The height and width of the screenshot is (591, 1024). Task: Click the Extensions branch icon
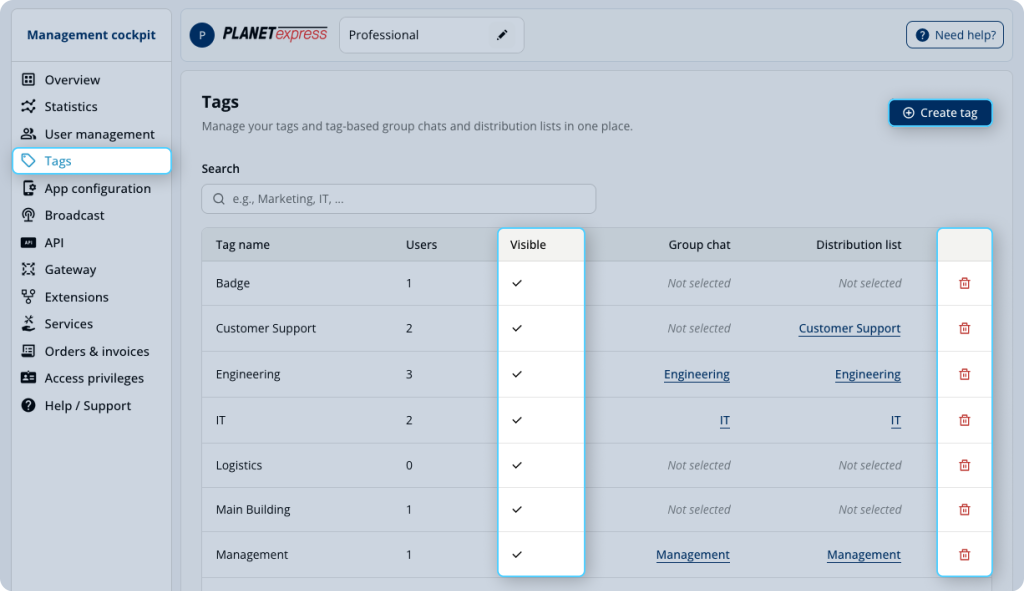28,296
